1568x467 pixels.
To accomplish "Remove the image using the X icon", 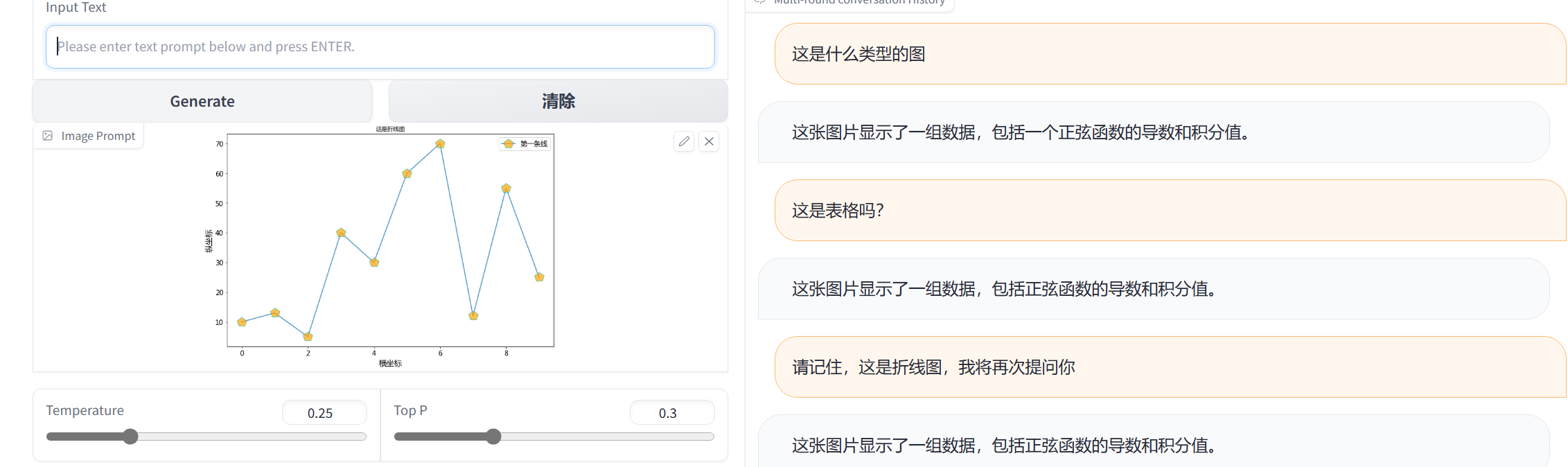I will [709, 141].
